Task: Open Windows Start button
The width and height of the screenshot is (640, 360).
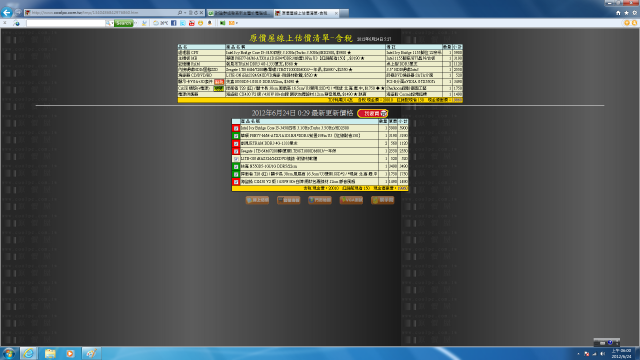Action: click(9, 353)
